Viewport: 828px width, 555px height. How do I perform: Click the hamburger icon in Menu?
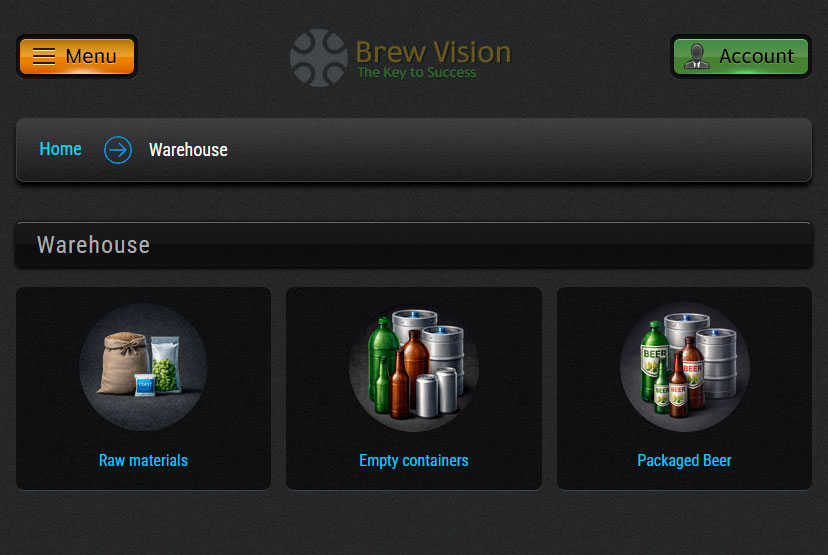tap(44, 56)
